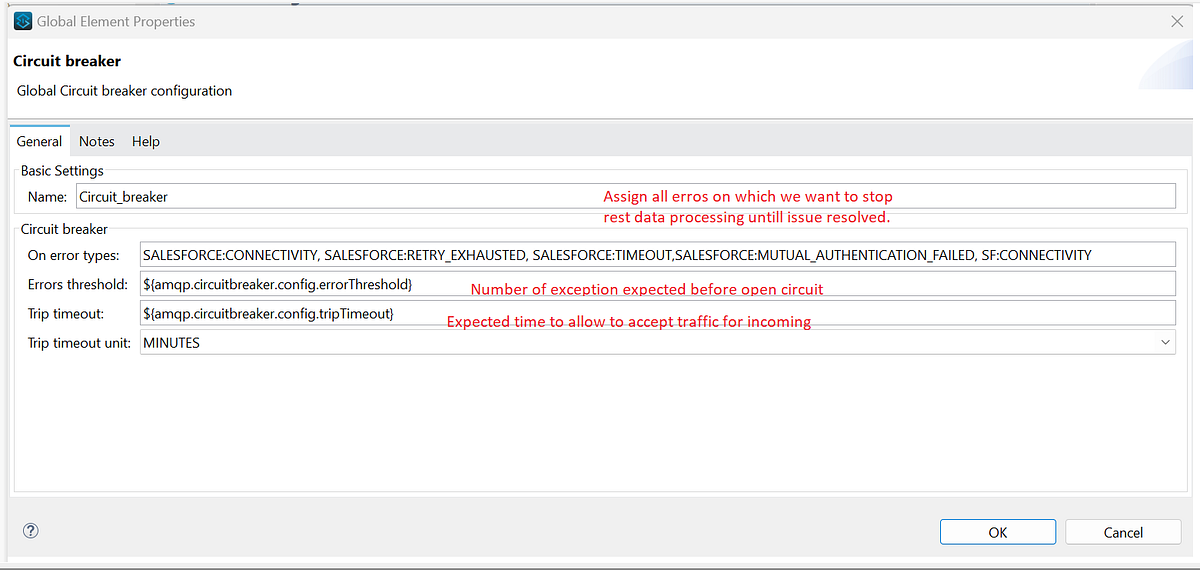Click the On error types field
1200x570 pixels.
(658, 255)
